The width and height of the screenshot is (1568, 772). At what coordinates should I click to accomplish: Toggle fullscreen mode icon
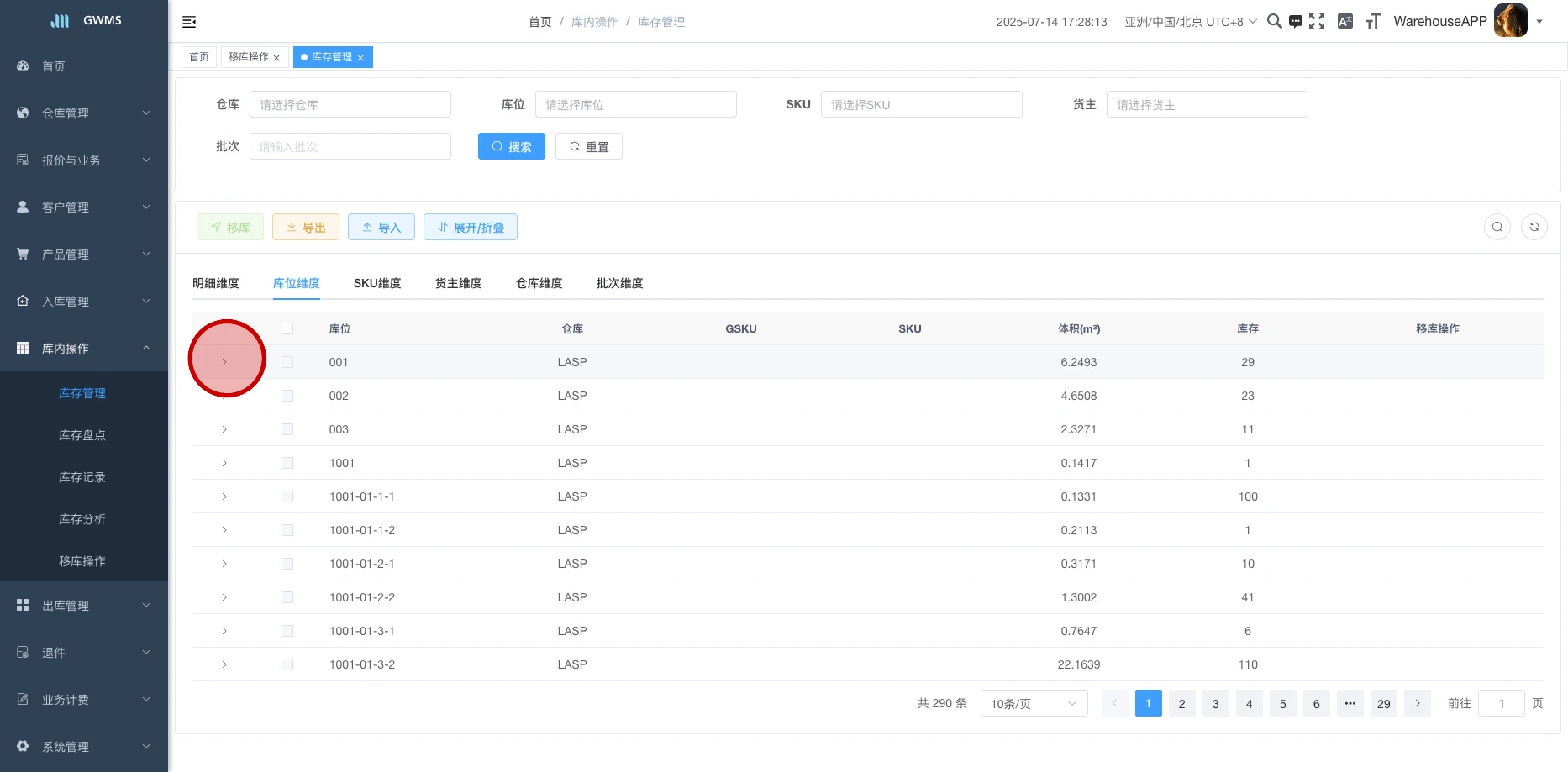1317,22
